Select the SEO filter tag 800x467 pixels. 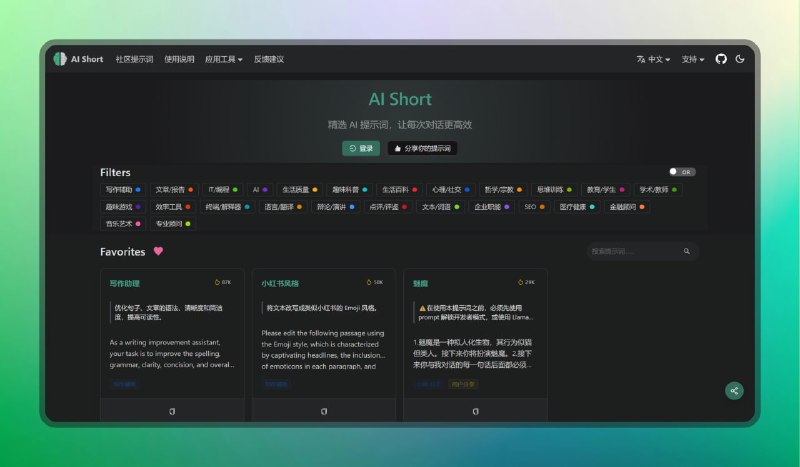534,207
